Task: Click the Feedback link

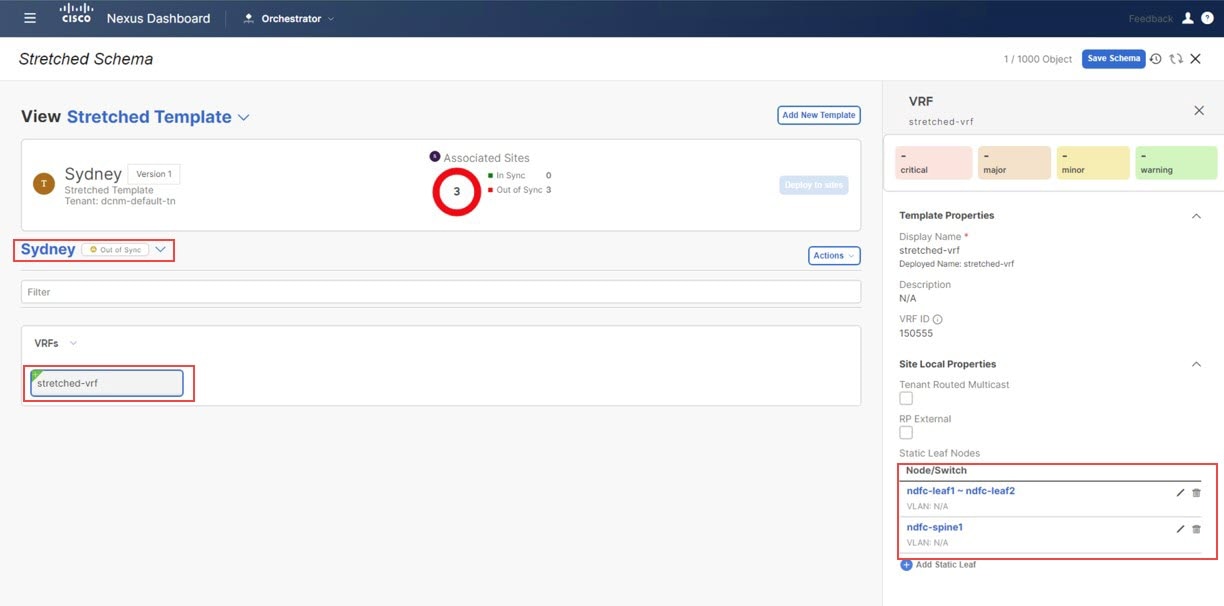Action: [1150, 19]
